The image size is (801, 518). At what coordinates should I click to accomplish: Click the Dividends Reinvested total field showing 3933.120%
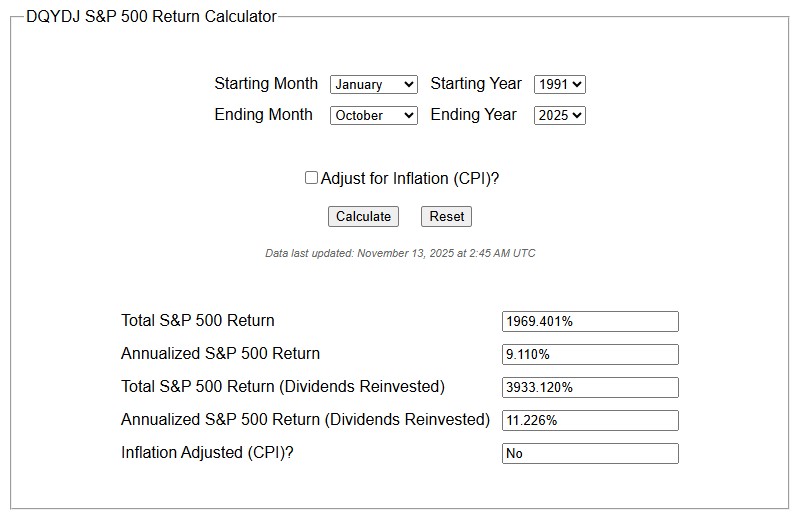coord(589,387)
